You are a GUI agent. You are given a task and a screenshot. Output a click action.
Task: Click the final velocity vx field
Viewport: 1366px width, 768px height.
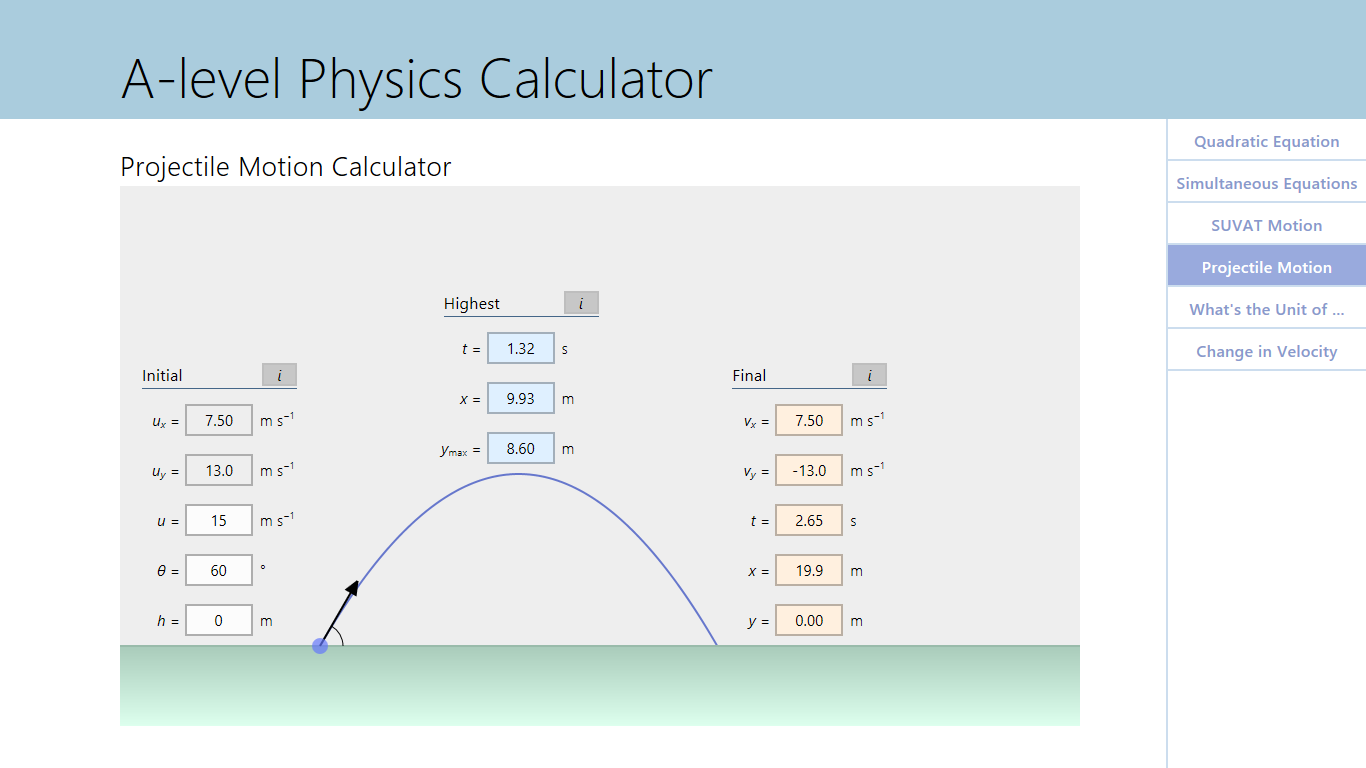tap(809, 420)
